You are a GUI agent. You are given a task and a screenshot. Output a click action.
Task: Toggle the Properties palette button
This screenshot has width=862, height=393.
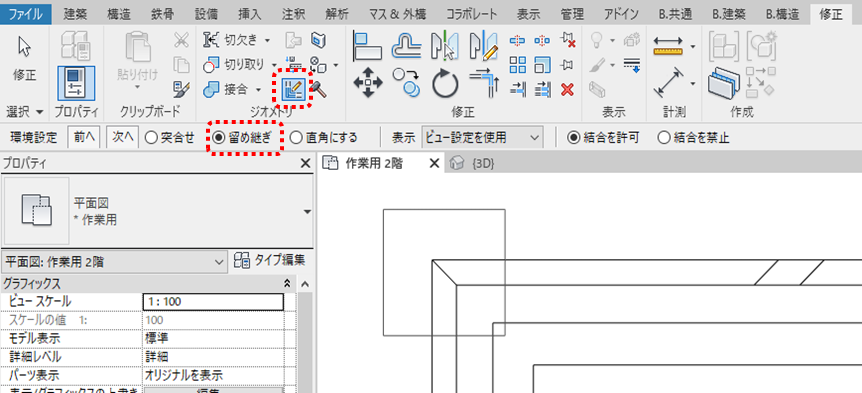76,84
